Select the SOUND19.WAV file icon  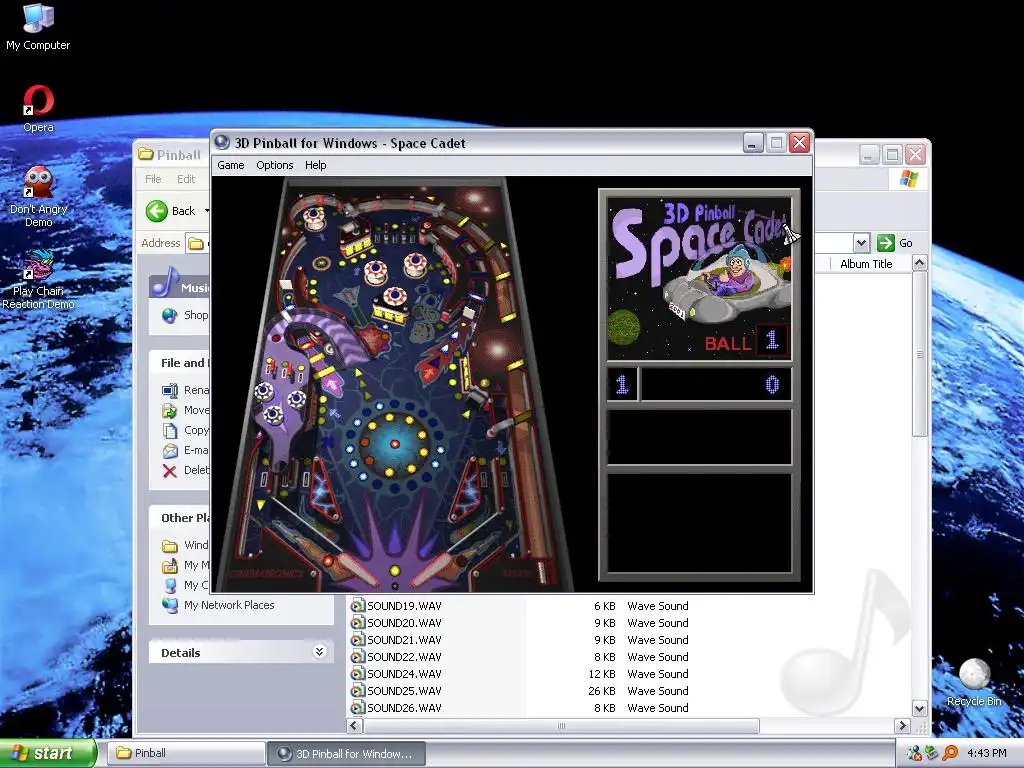[x=357, y=606]
